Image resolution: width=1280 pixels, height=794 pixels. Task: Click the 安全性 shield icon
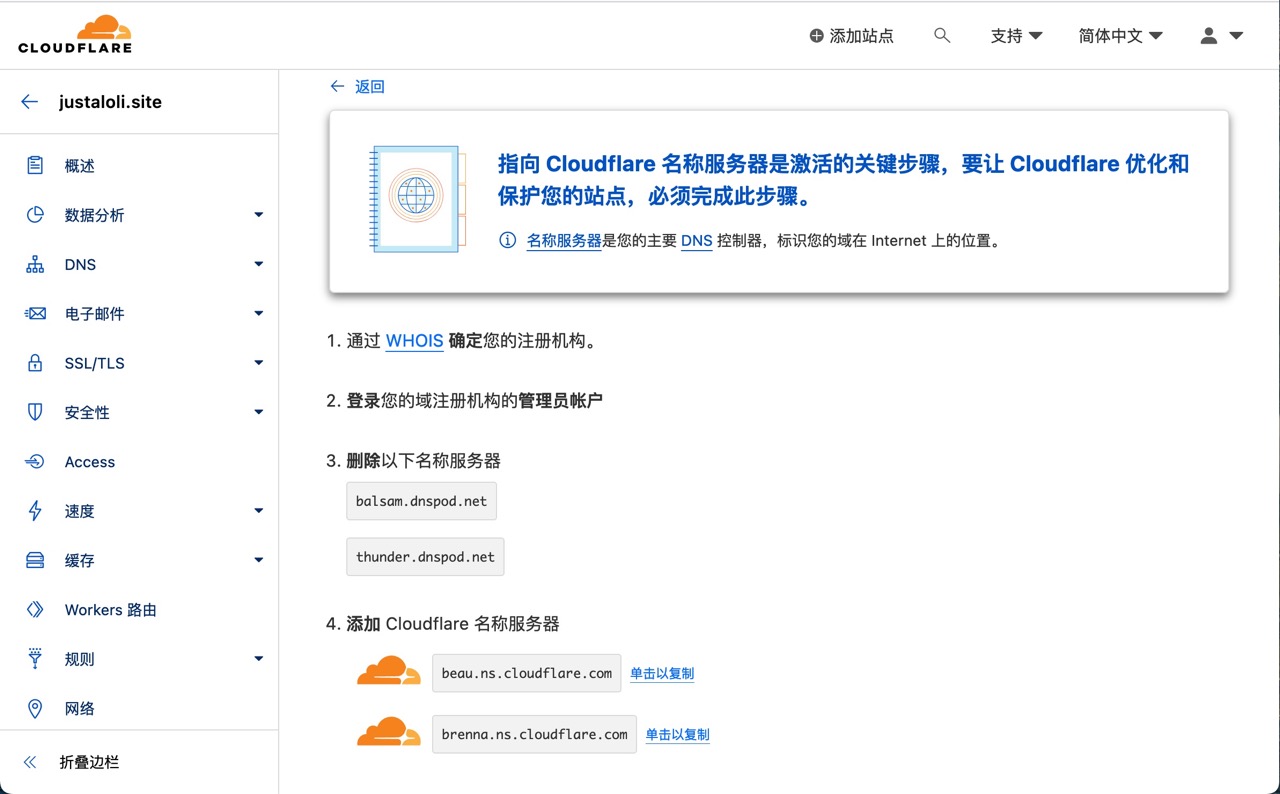click(35, 412)
